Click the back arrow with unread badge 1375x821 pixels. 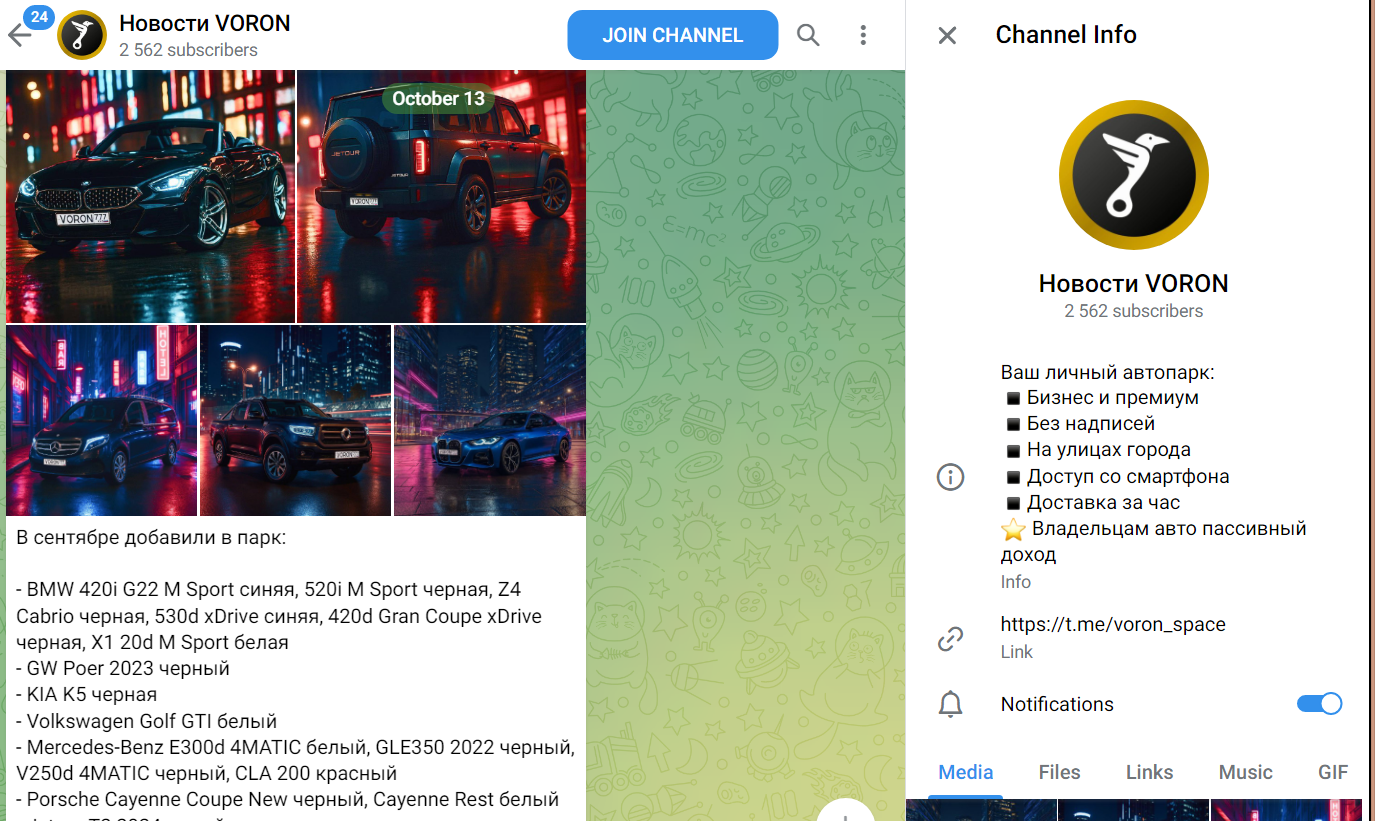click(x=22, y=35)
